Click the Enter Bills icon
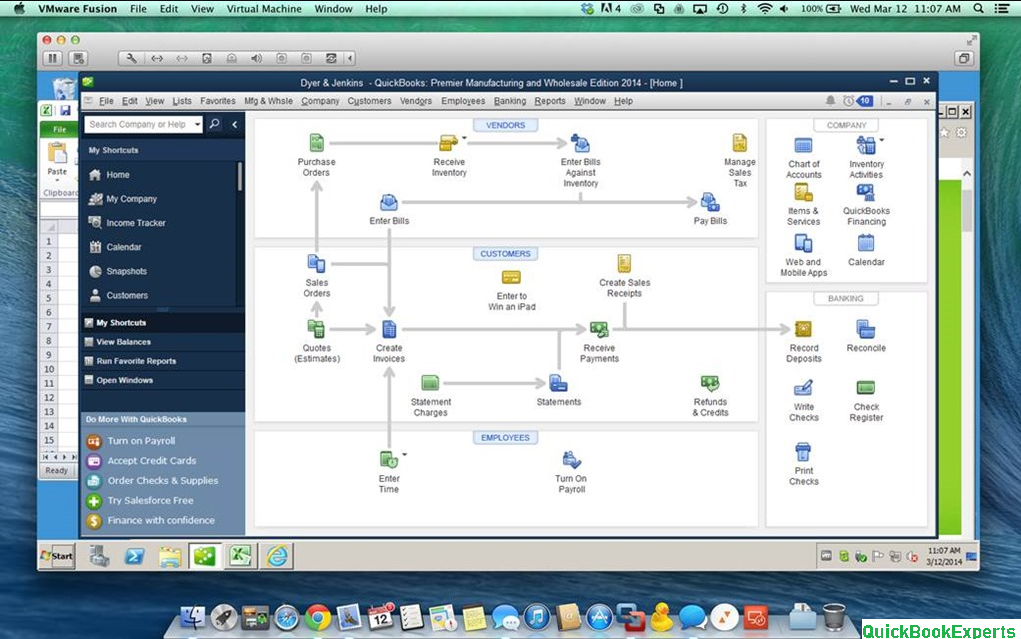 pyautogui.click(x=389, y=203)
